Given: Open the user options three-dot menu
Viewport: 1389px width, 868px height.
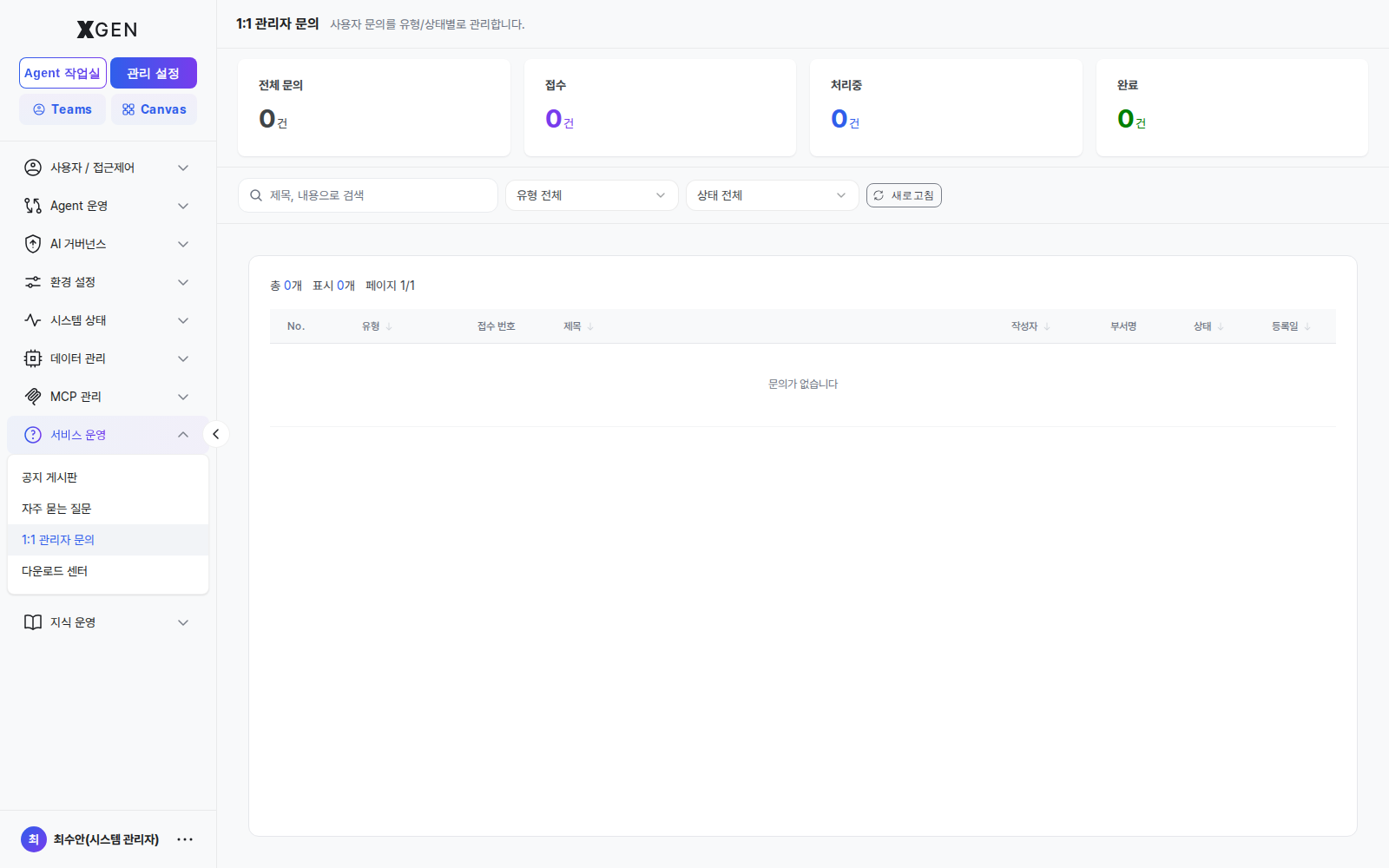Looking at the screenshot, I should click(x=185, y=839).
